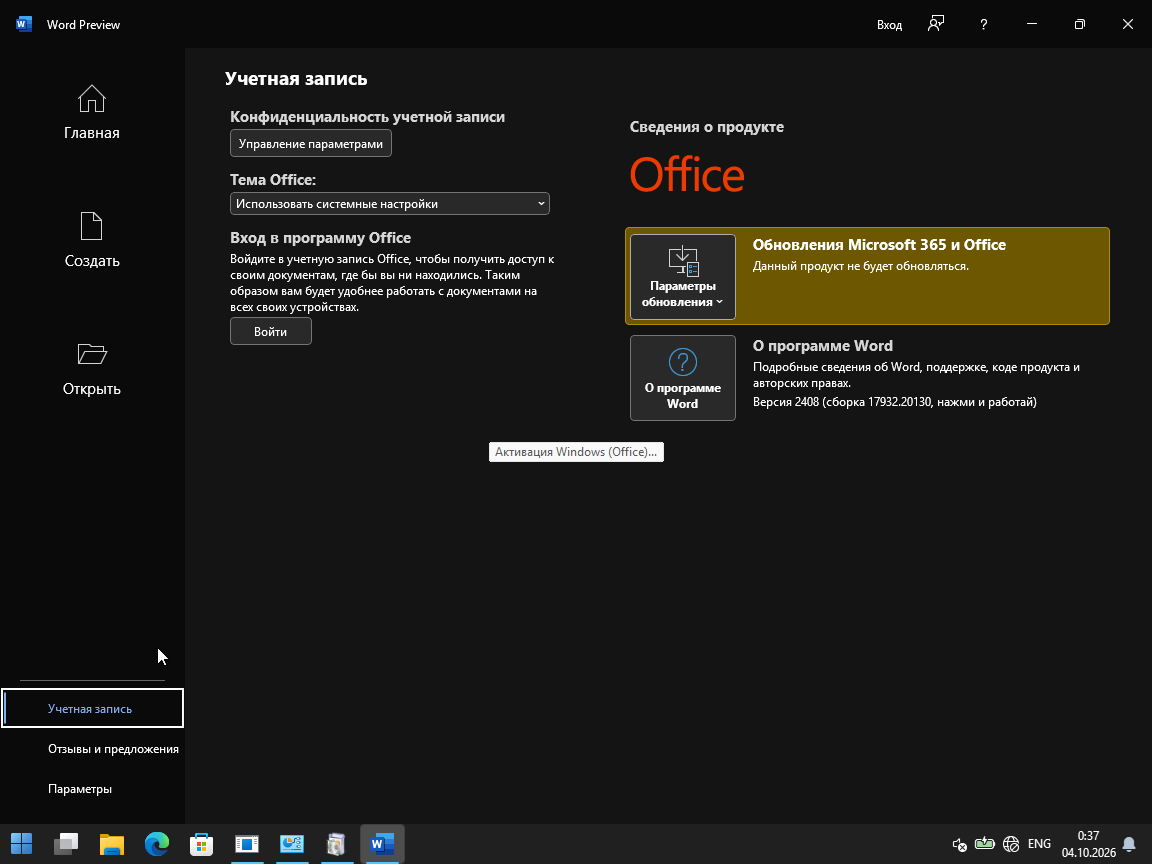This screenshot has width=1152, height=864.
Task: Select Учетная запись in the sidebar
Action: [x=93, y=708]
